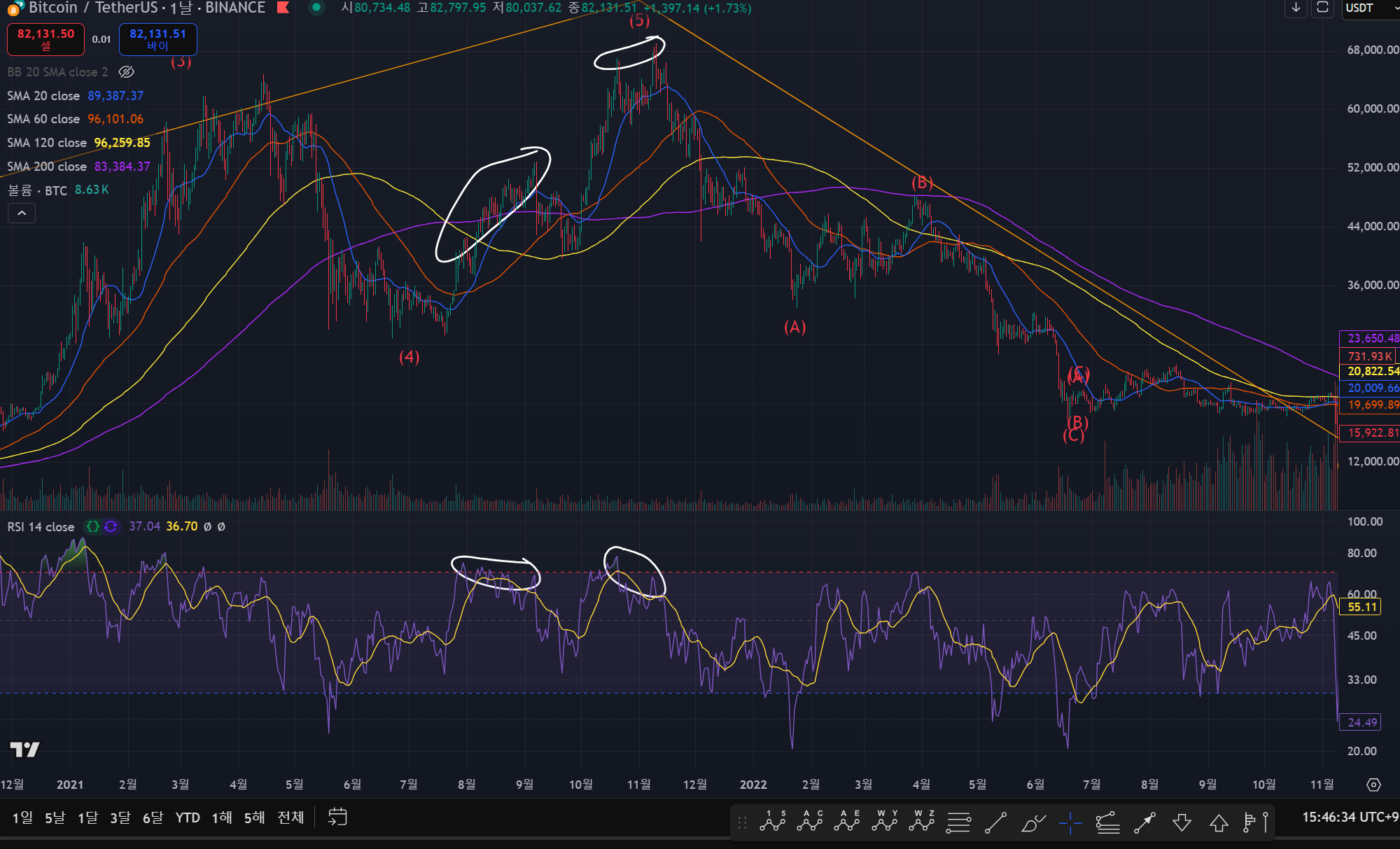Activate the blue crosshair cursor tool
1400x849 pixels.
(1070, 822)
